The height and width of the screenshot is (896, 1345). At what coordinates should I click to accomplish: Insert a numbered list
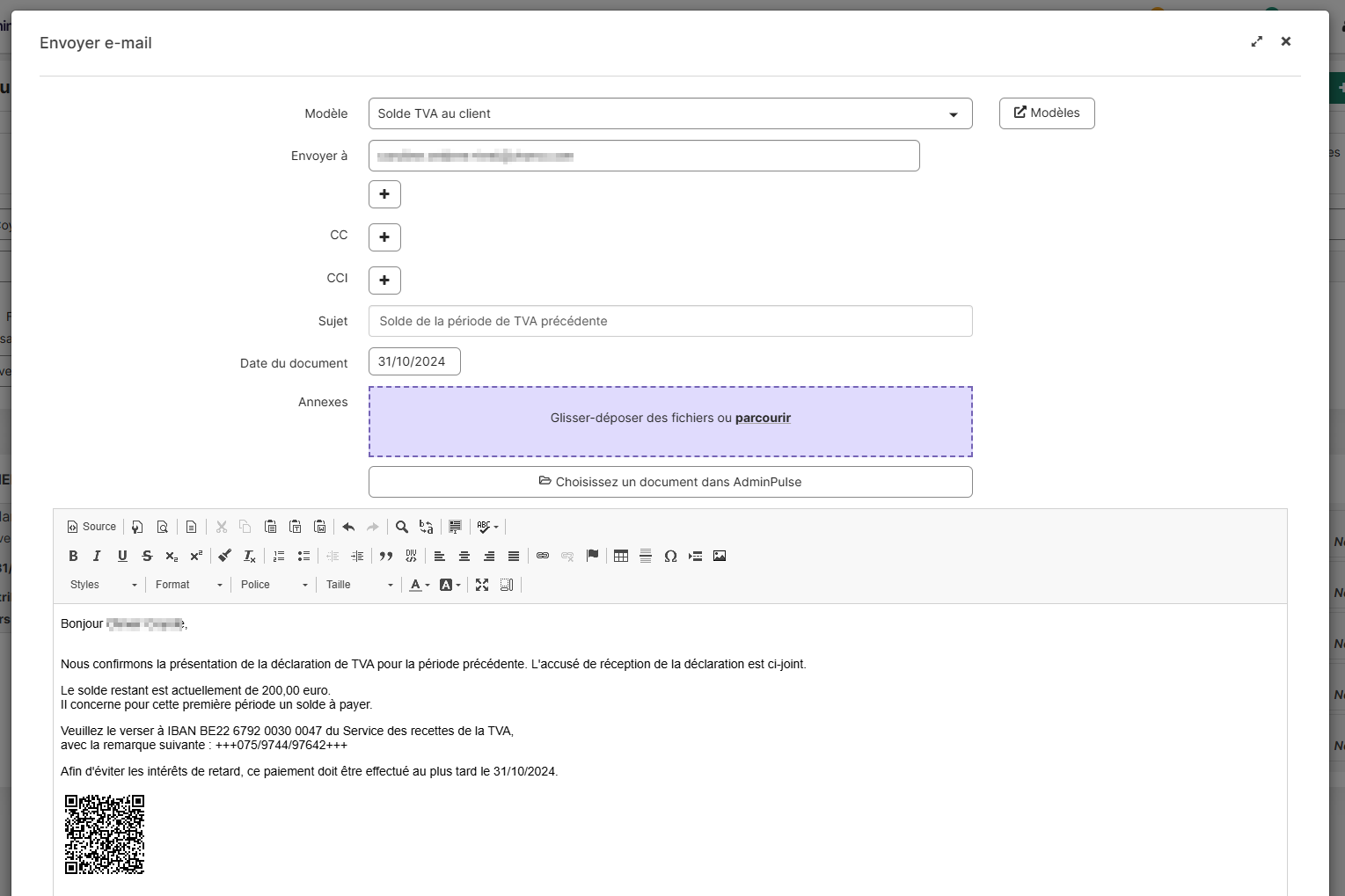tap(279, 556)
